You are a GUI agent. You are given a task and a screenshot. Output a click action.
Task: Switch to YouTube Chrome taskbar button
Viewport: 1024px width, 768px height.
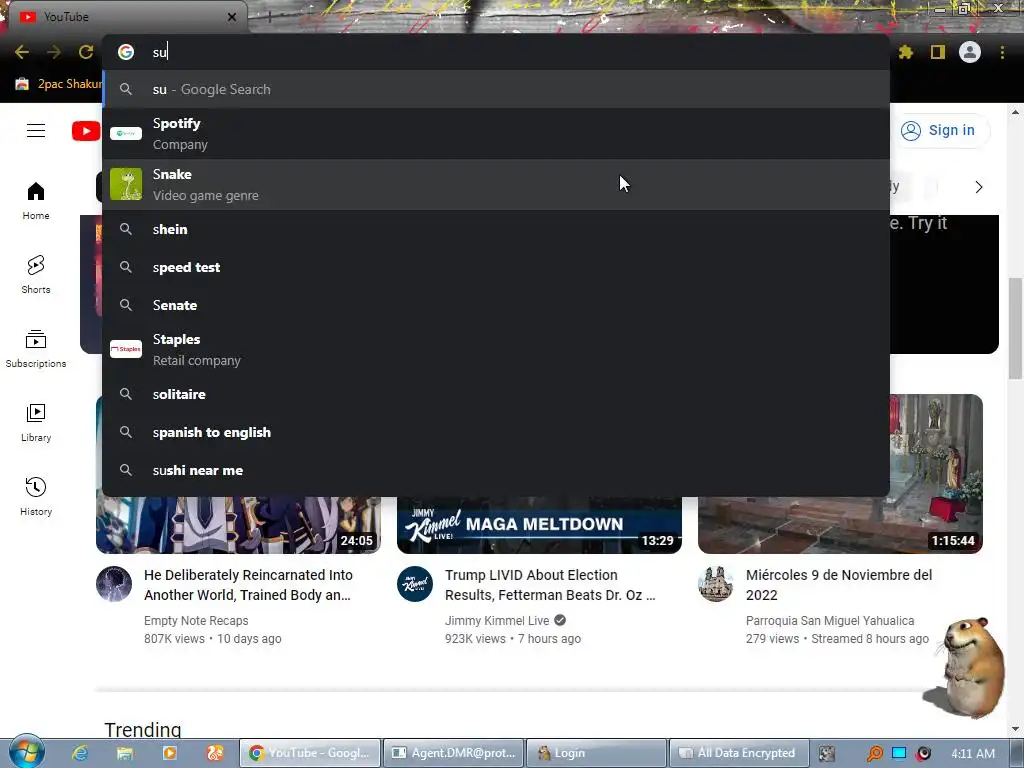[310, 753]
